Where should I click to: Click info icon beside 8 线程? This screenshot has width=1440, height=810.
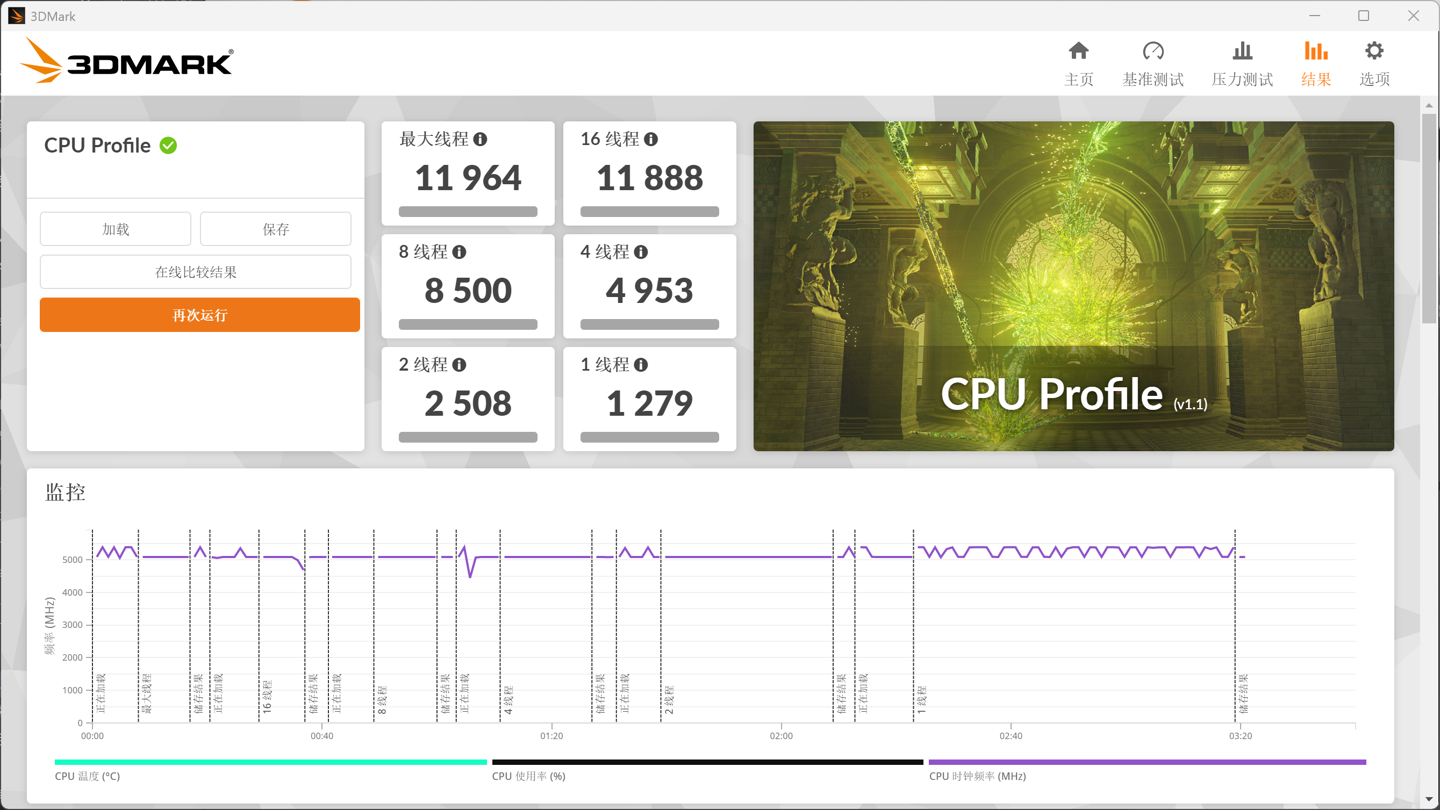(x=459, y=252)
